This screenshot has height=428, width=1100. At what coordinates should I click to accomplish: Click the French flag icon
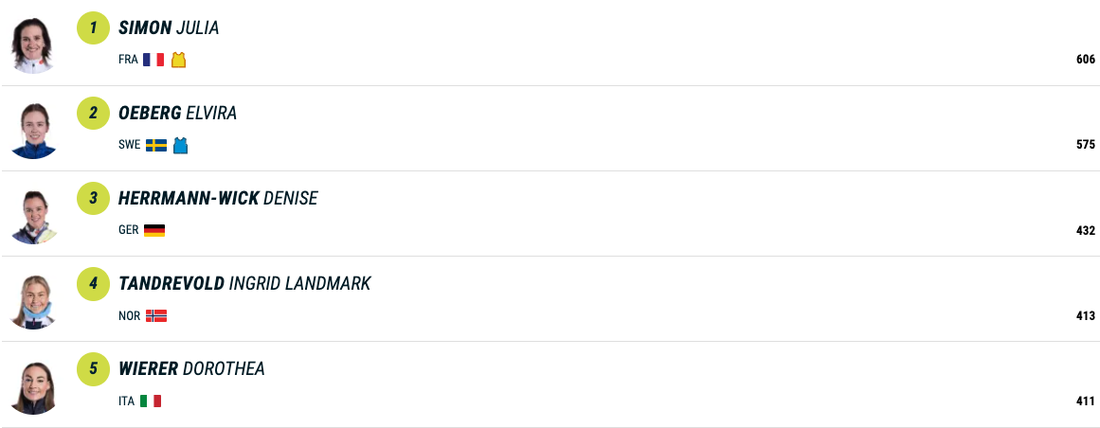pyautogui.click(x=153, y=60)
